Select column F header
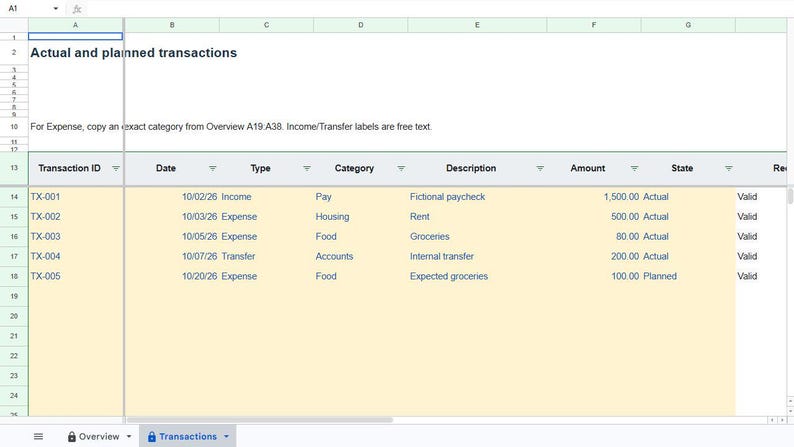Screen dimensions: 794x447 point(594,25)
